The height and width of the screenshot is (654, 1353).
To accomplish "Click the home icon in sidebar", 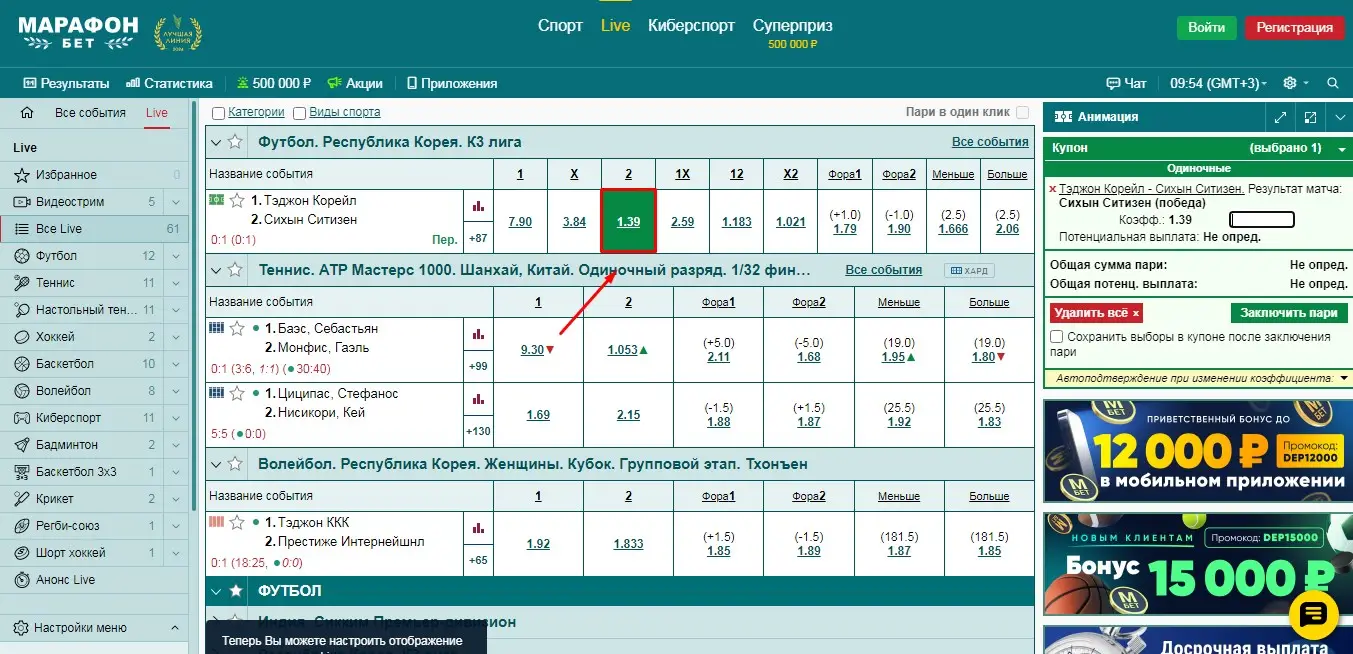I will 27,113.
